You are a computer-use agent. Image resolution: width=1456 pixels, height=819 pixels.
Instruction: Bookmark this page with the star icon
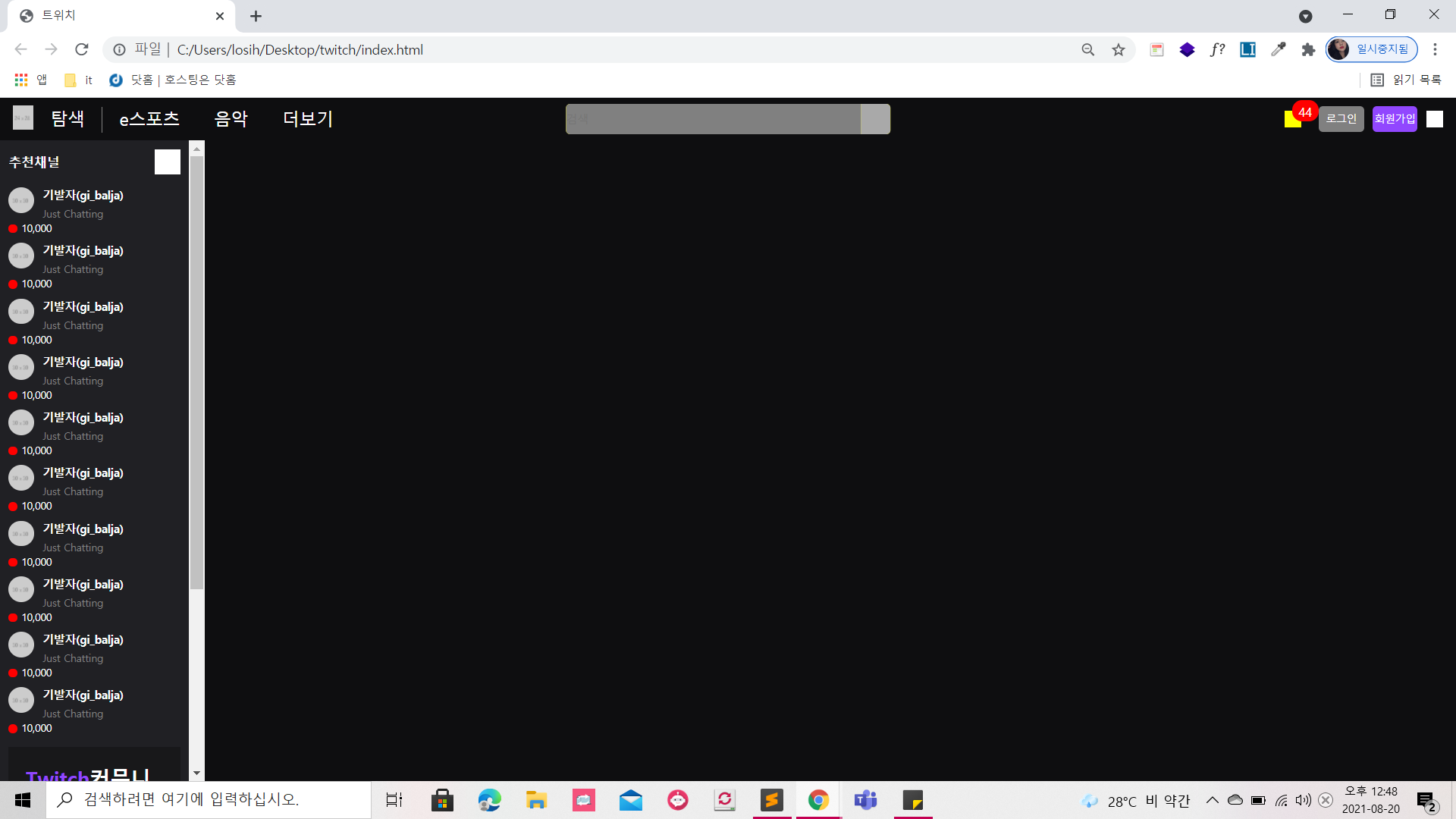1119,50
